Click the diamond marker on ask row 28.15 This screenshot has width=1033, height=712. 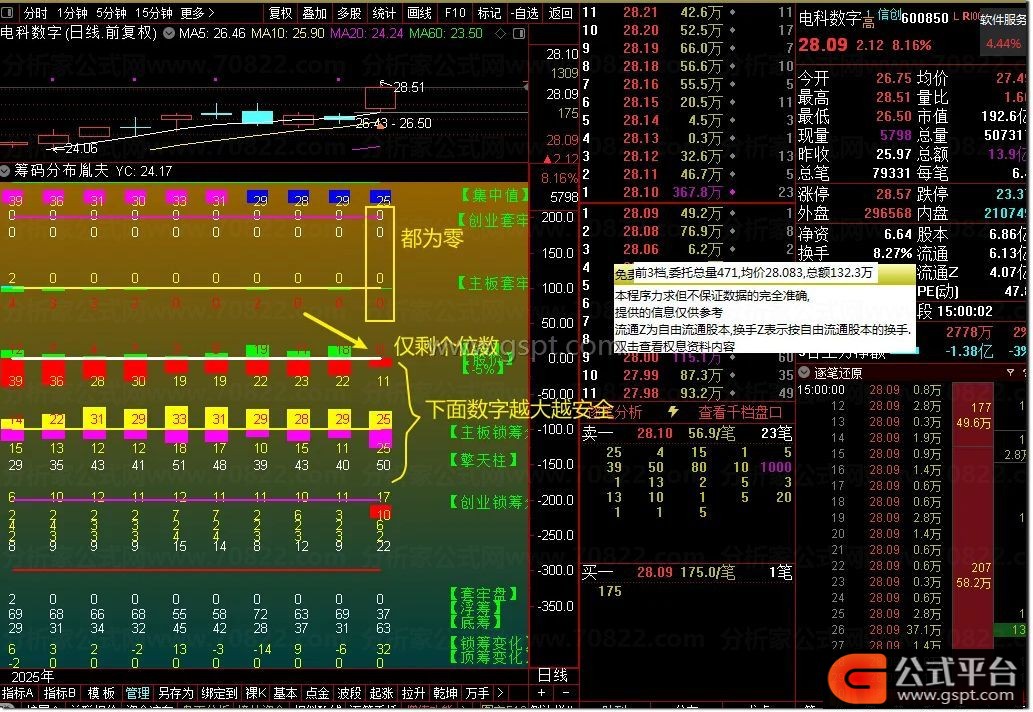pyautogui.click(x=733, y=102)
